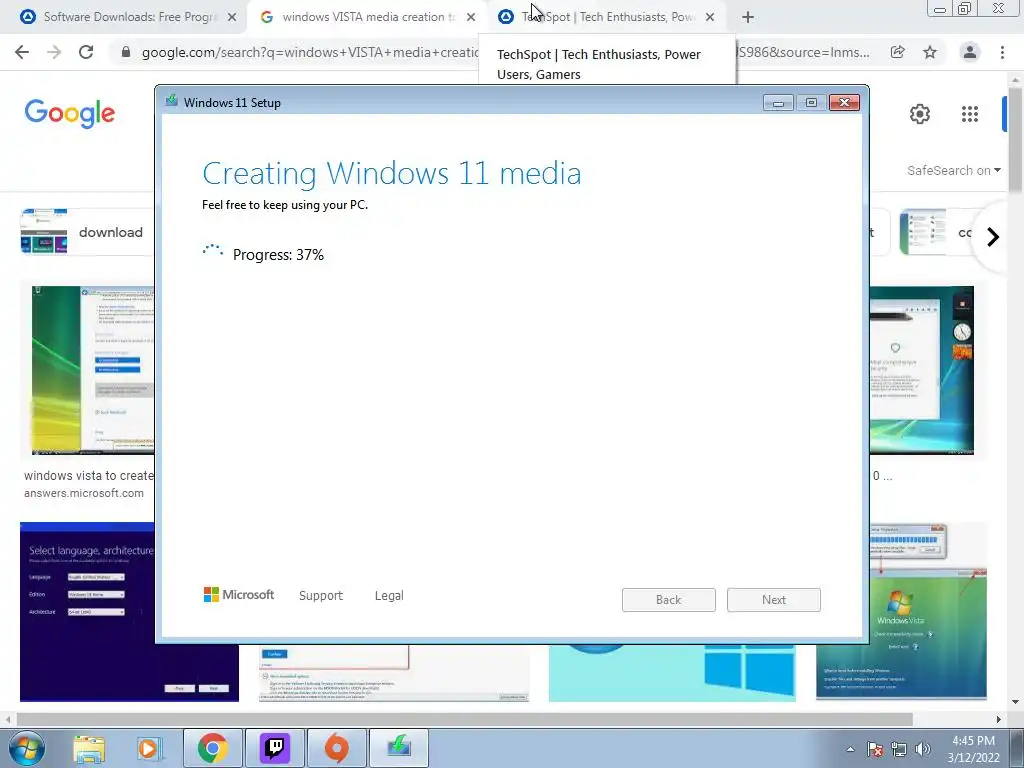Open the Google apps grid
The height and width of the screenshot is (768, 1024).
(970, 114)
